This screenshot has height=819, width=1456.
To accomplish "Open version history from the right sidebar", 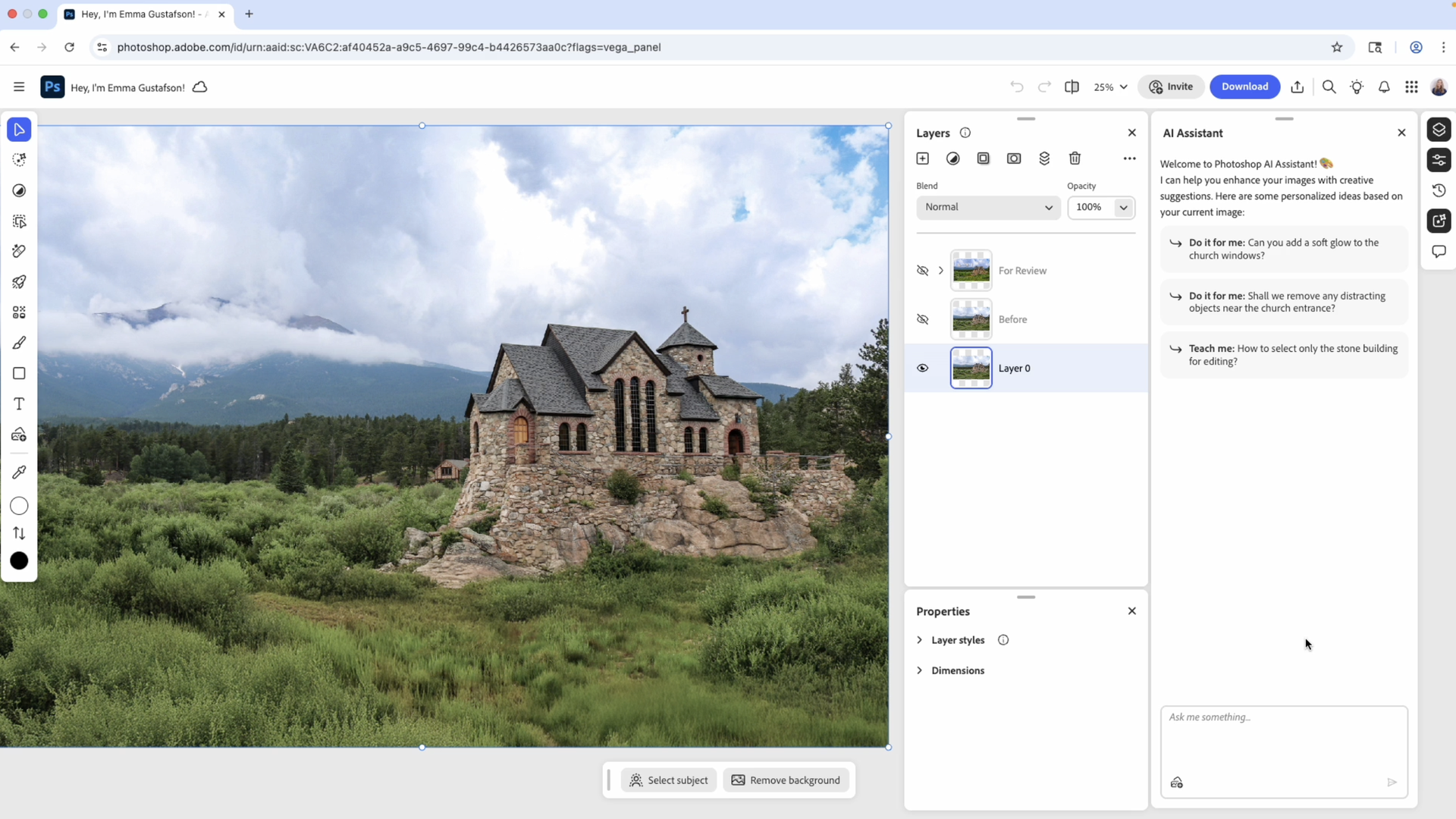I will pos(1439,190).
